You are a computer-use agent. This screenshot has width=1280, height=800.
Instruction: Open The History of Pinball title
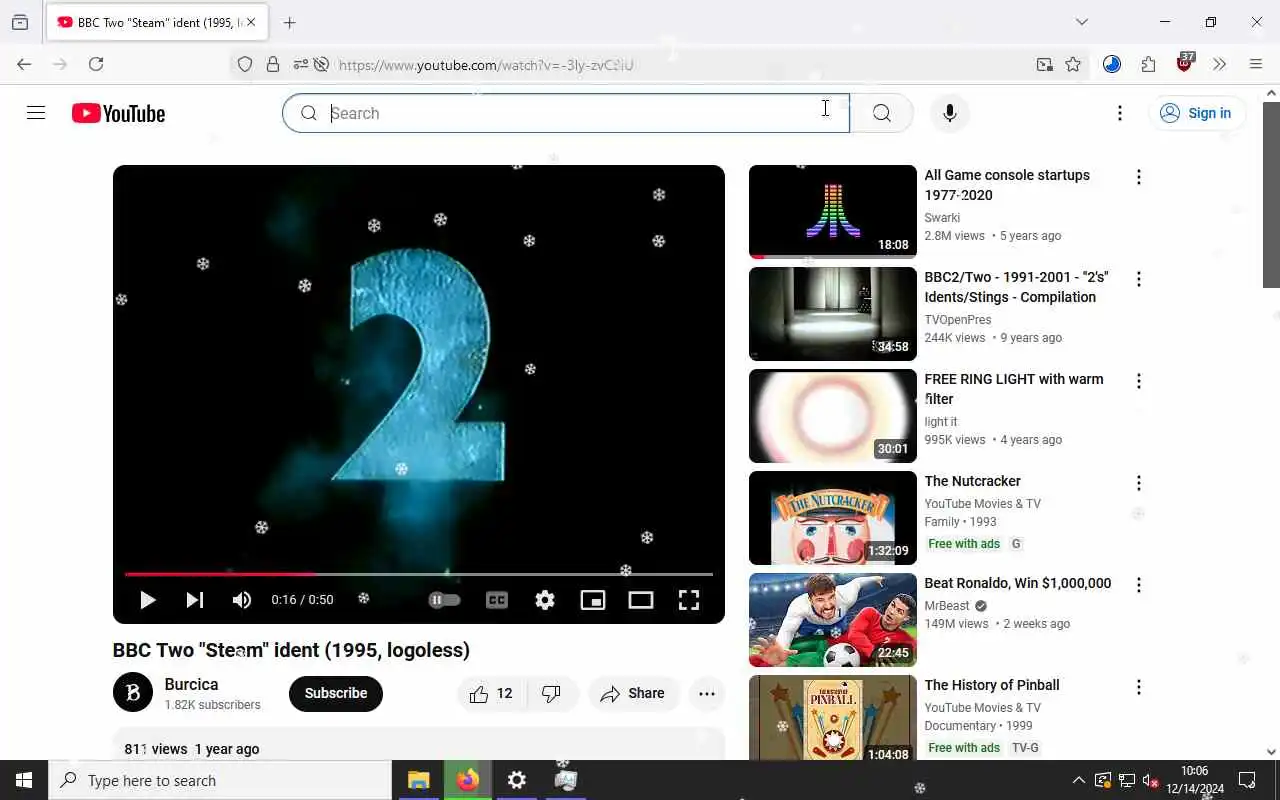[x=992, y=685]
